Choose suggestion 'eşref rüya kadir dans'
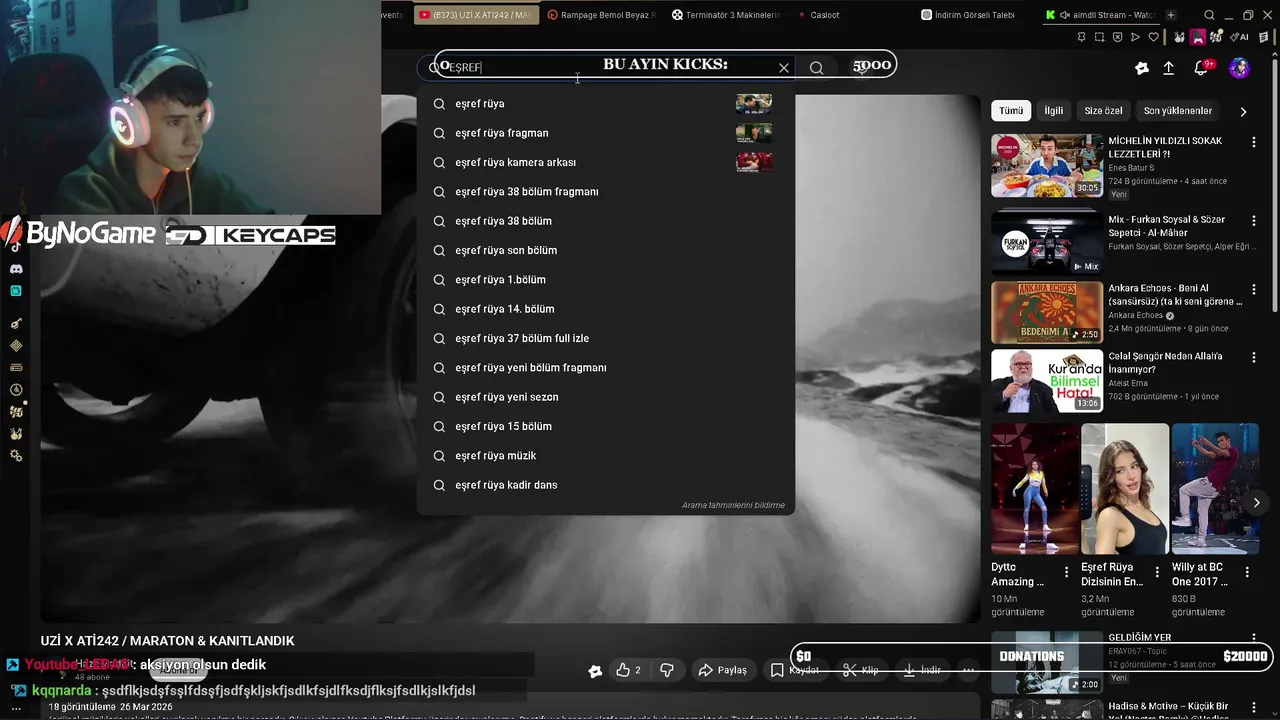 click(x=606, y=485)
